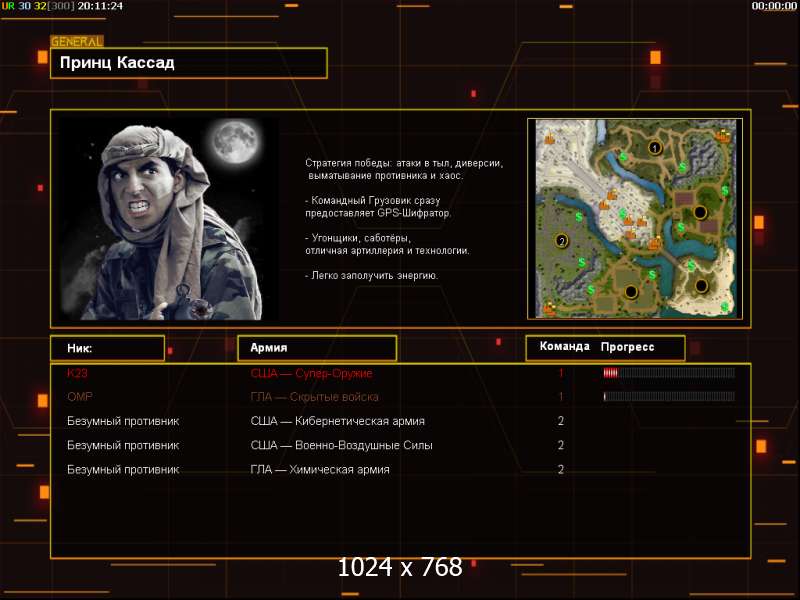Click the orange building icon in the map's bottom-left corner

point(549,308)
